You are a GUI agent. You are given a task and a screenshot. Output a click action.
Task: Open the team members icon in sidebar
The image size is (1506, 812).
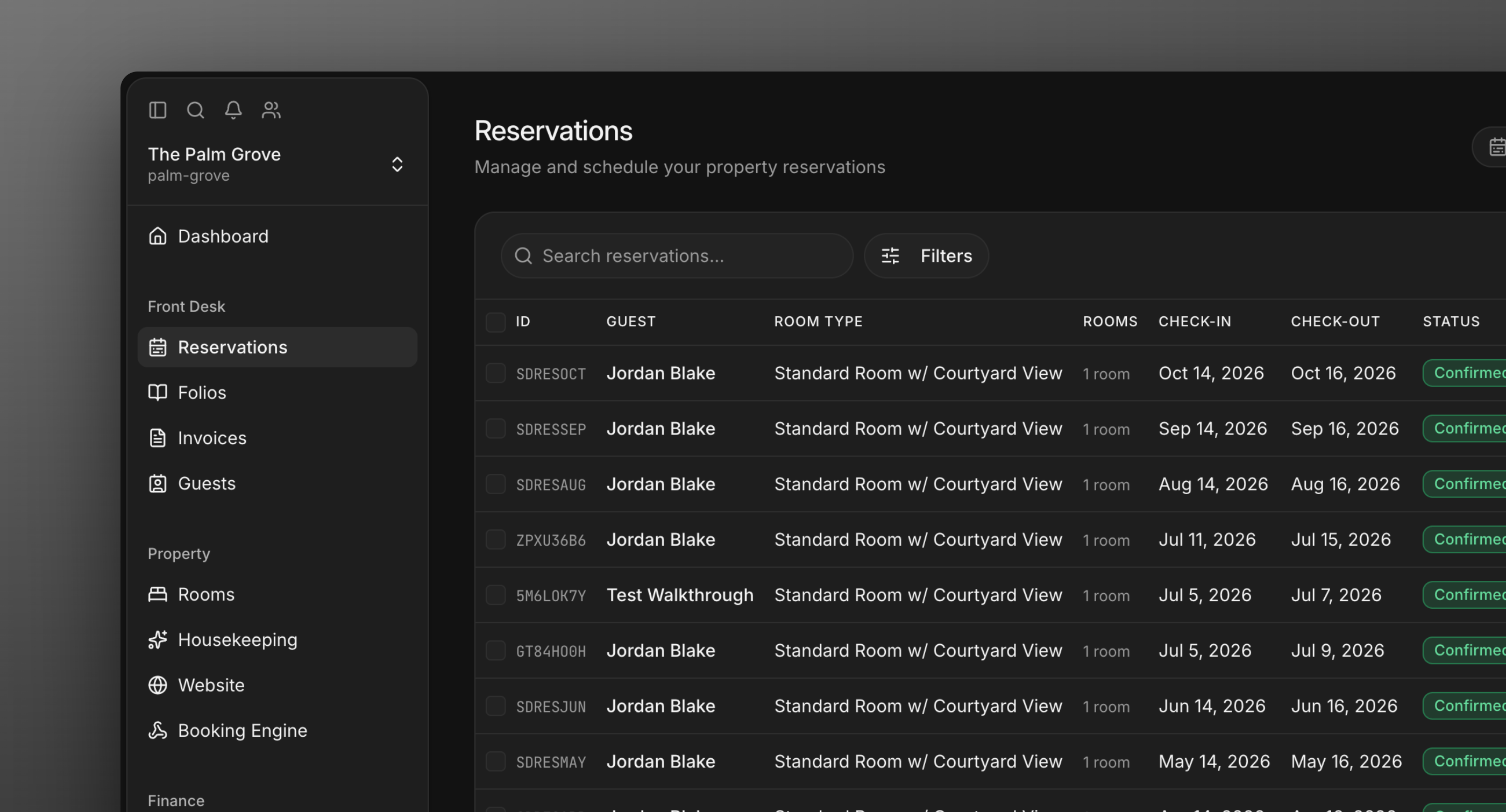pyautogui.click(x=271, y=110)
